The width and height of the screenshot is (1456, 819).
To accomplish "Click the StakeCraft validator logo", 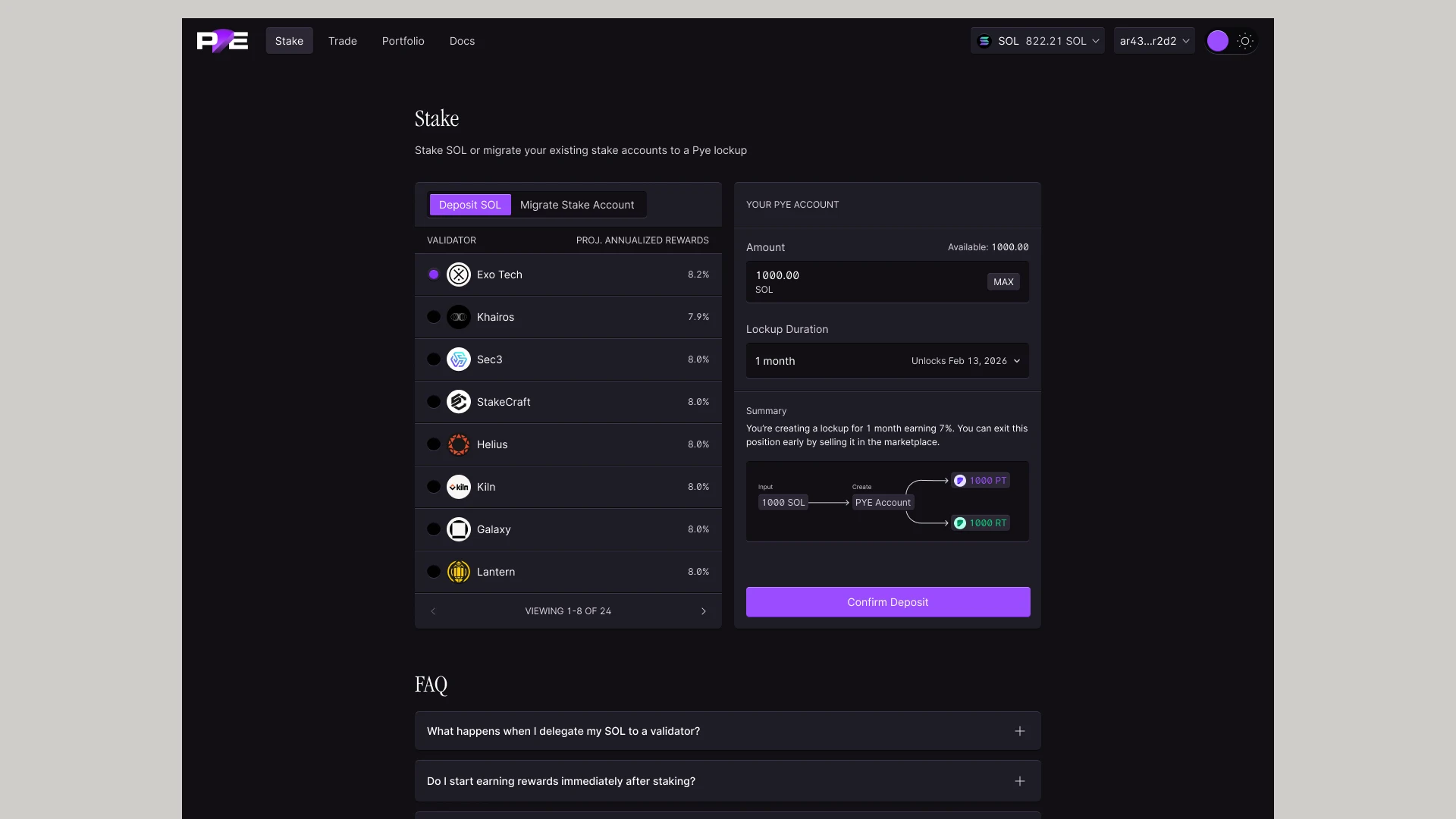I will click(459, 402).
